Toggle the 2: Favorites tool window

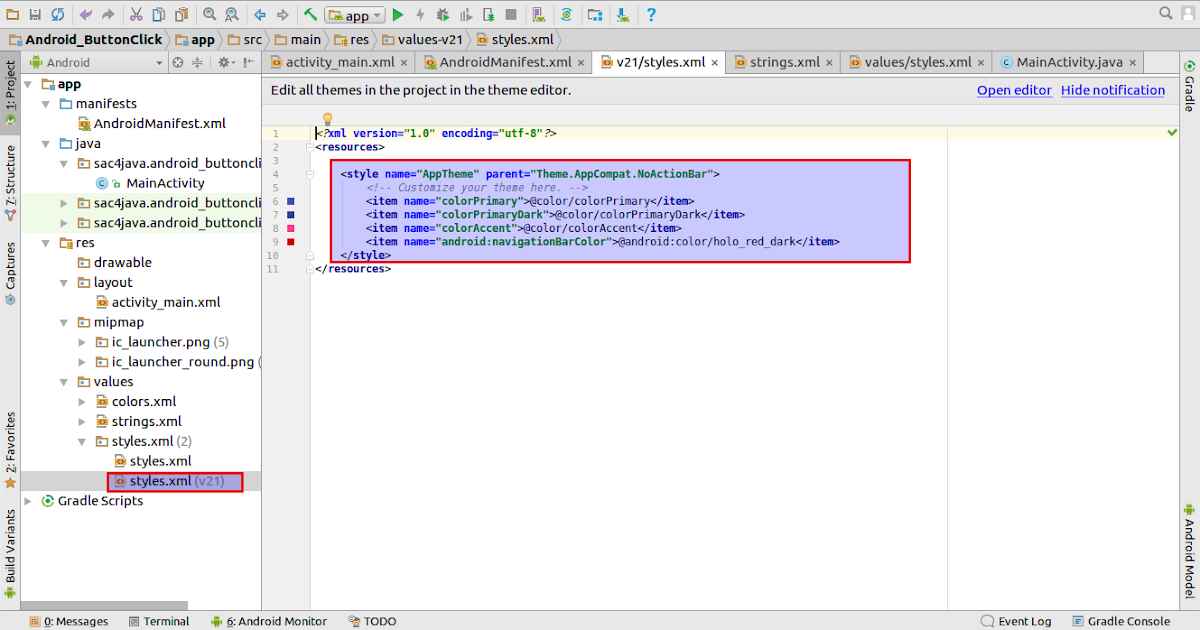[10, 449]
